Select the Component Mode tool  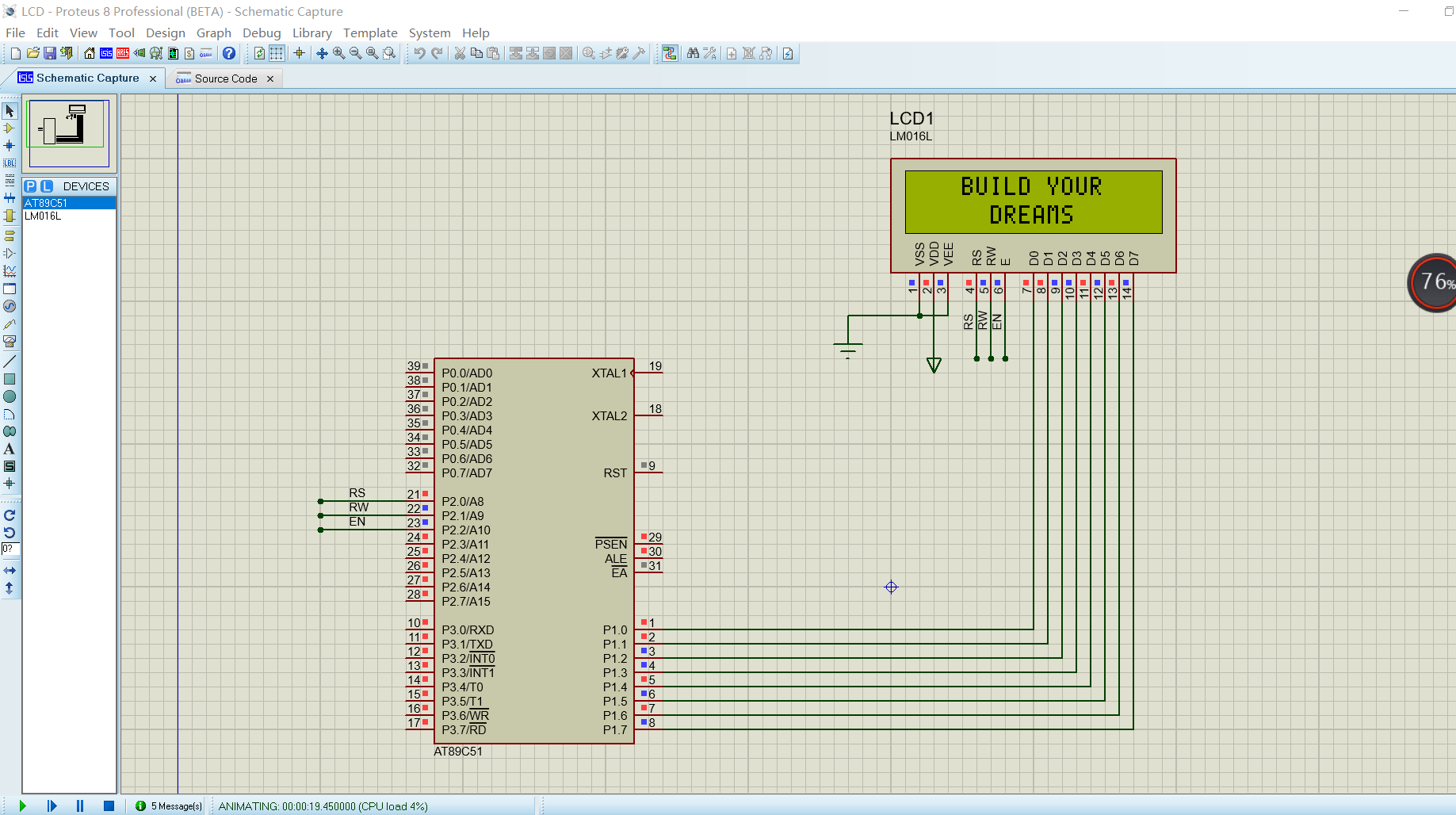click(x=10, y=128)
